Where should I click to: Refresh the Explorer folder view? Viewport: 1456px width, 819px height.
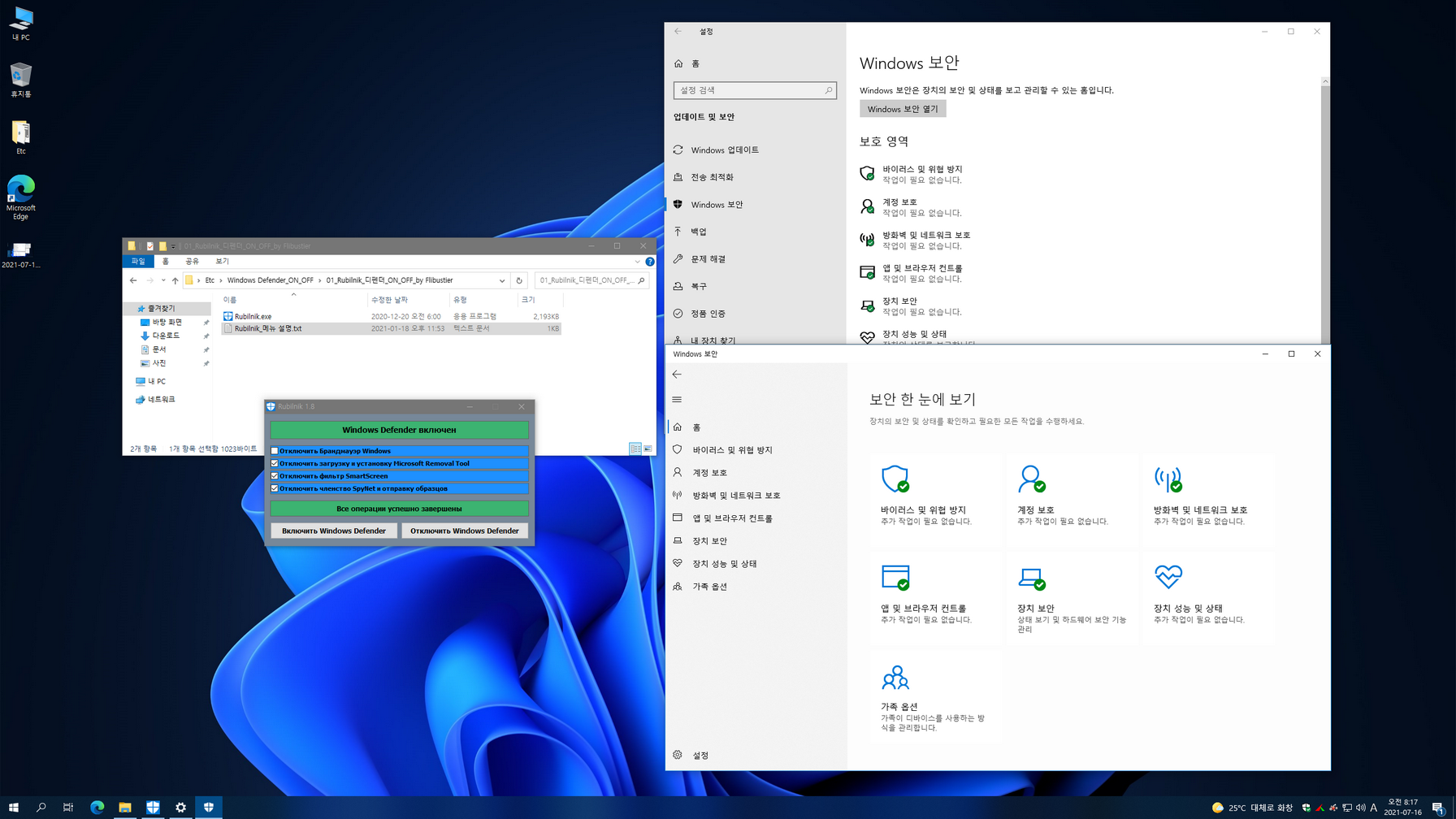coord(519,280)
